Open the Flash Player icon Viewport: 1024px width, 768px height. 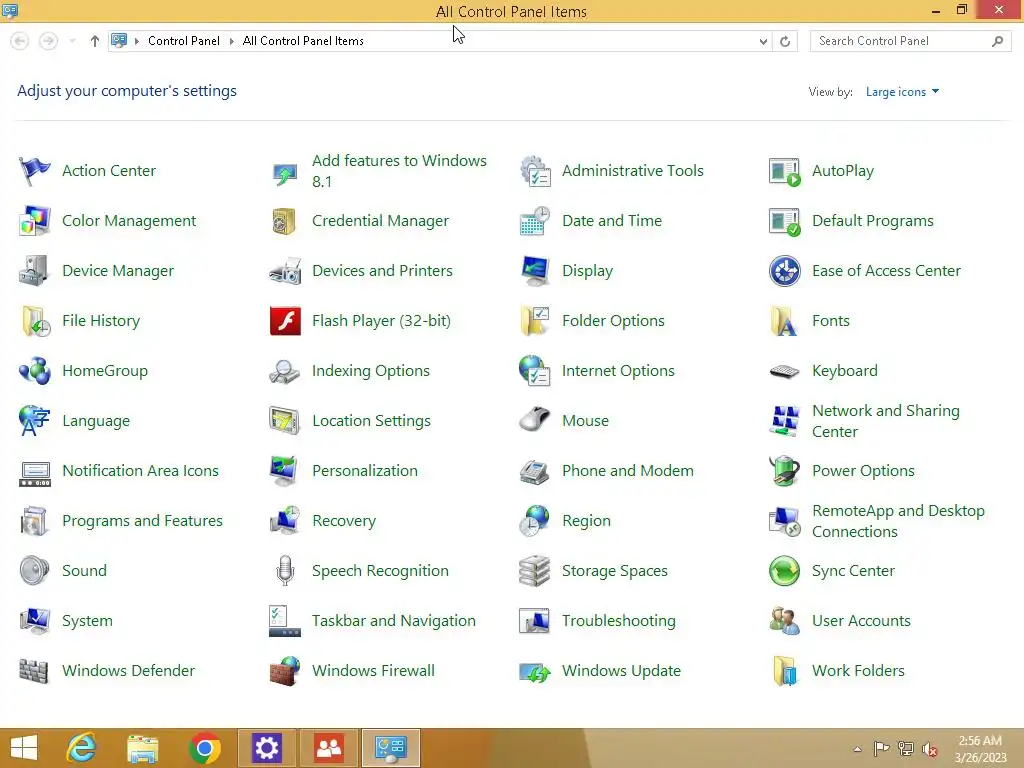coord(285,321)
